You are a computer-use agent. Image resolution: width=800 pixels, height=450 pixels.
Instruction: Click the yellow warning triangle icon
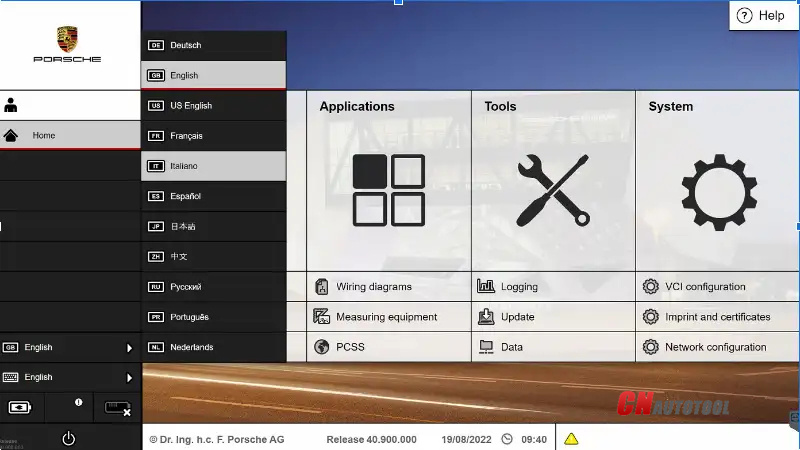coord(571,439)
